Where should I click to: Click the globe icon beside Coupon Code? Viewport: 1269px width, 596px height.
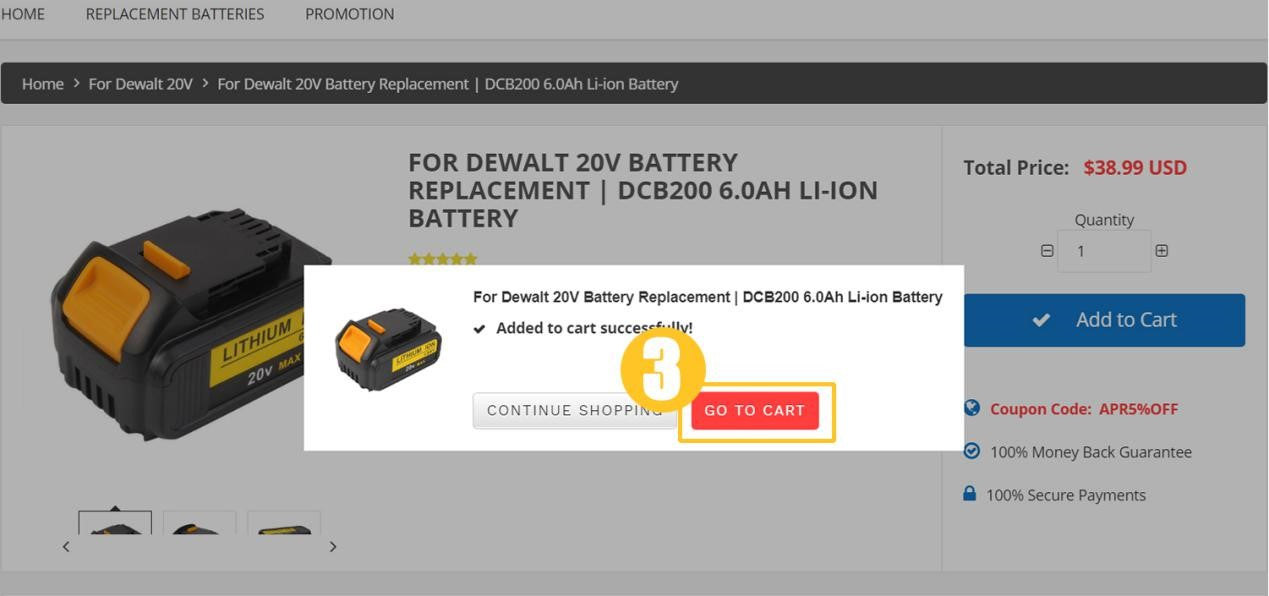971,408
